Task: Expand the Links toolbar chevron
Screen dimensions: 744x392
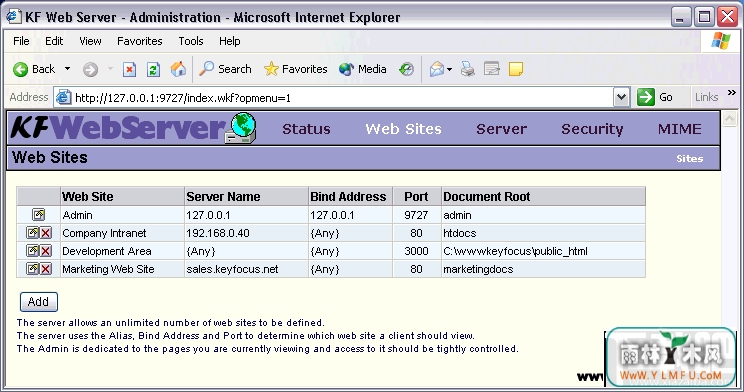Action: (x=732, y=93)
